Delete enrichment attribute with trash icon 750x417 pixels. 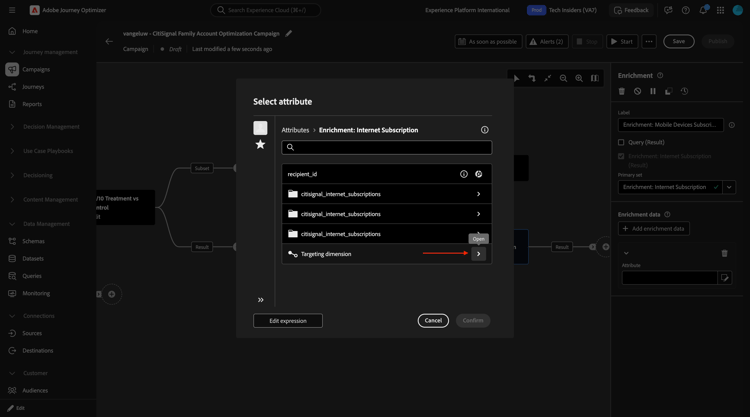724,253
